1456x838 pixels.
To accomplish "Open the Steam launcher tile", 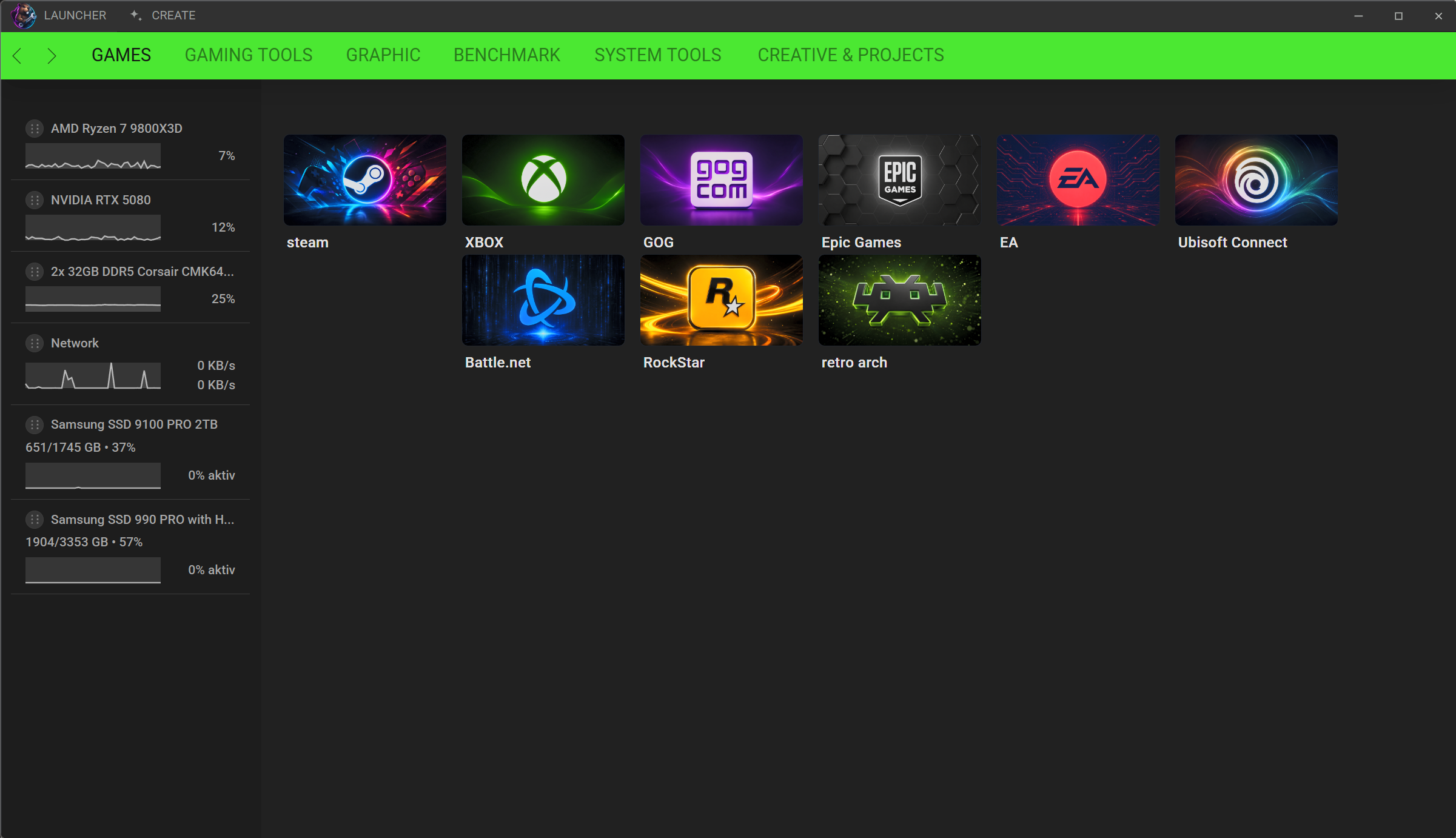I will pyautogui.click(x=365, y=180).
